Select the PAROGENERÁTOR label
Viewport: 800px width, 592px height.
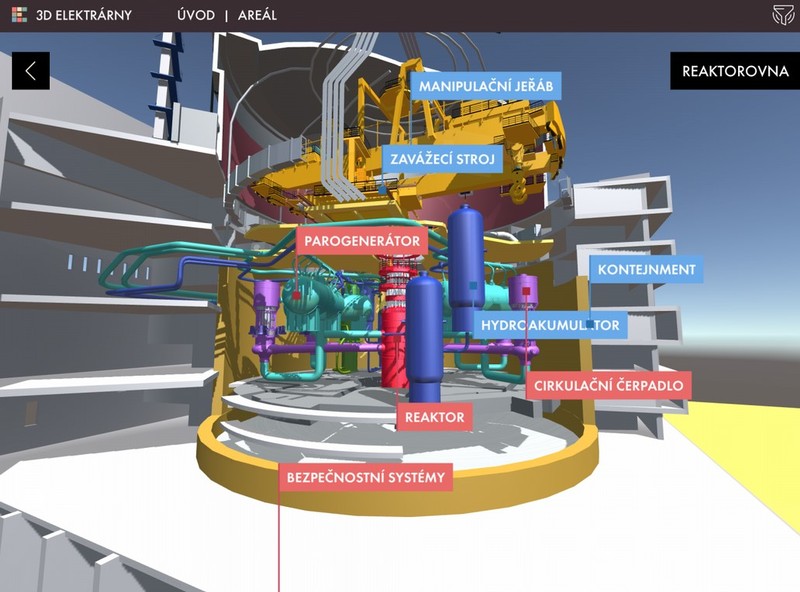(362, 241)
